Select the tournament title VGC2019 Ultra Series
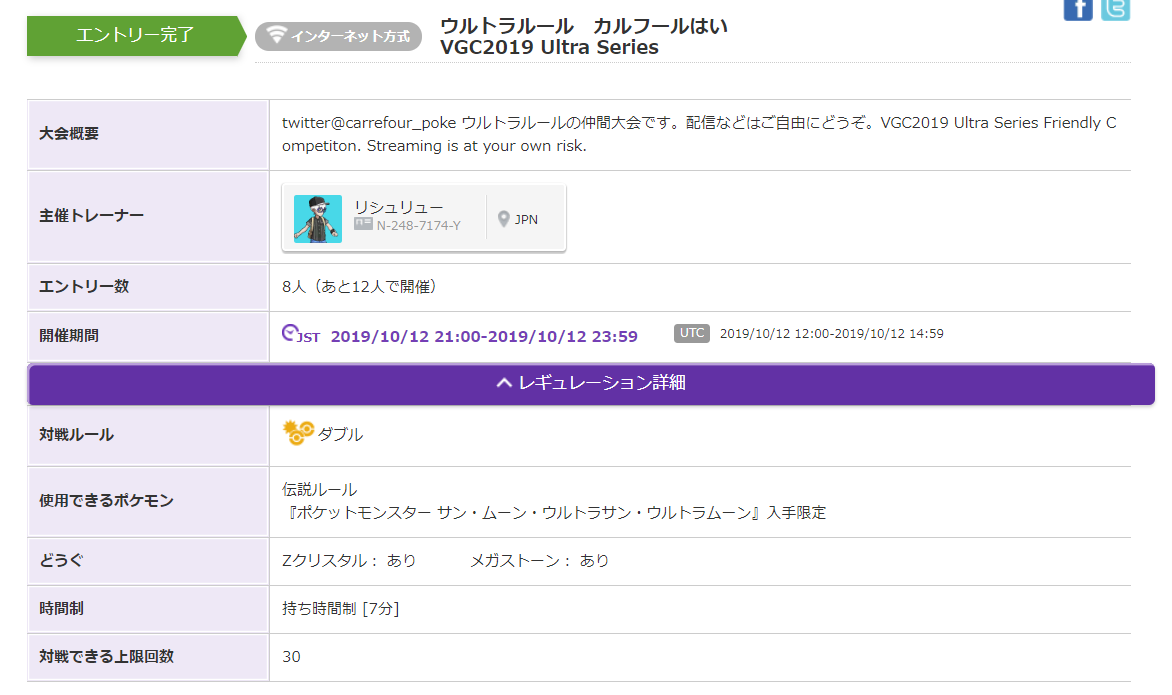This screenshot has width=1172, height=695. [549, 47]
